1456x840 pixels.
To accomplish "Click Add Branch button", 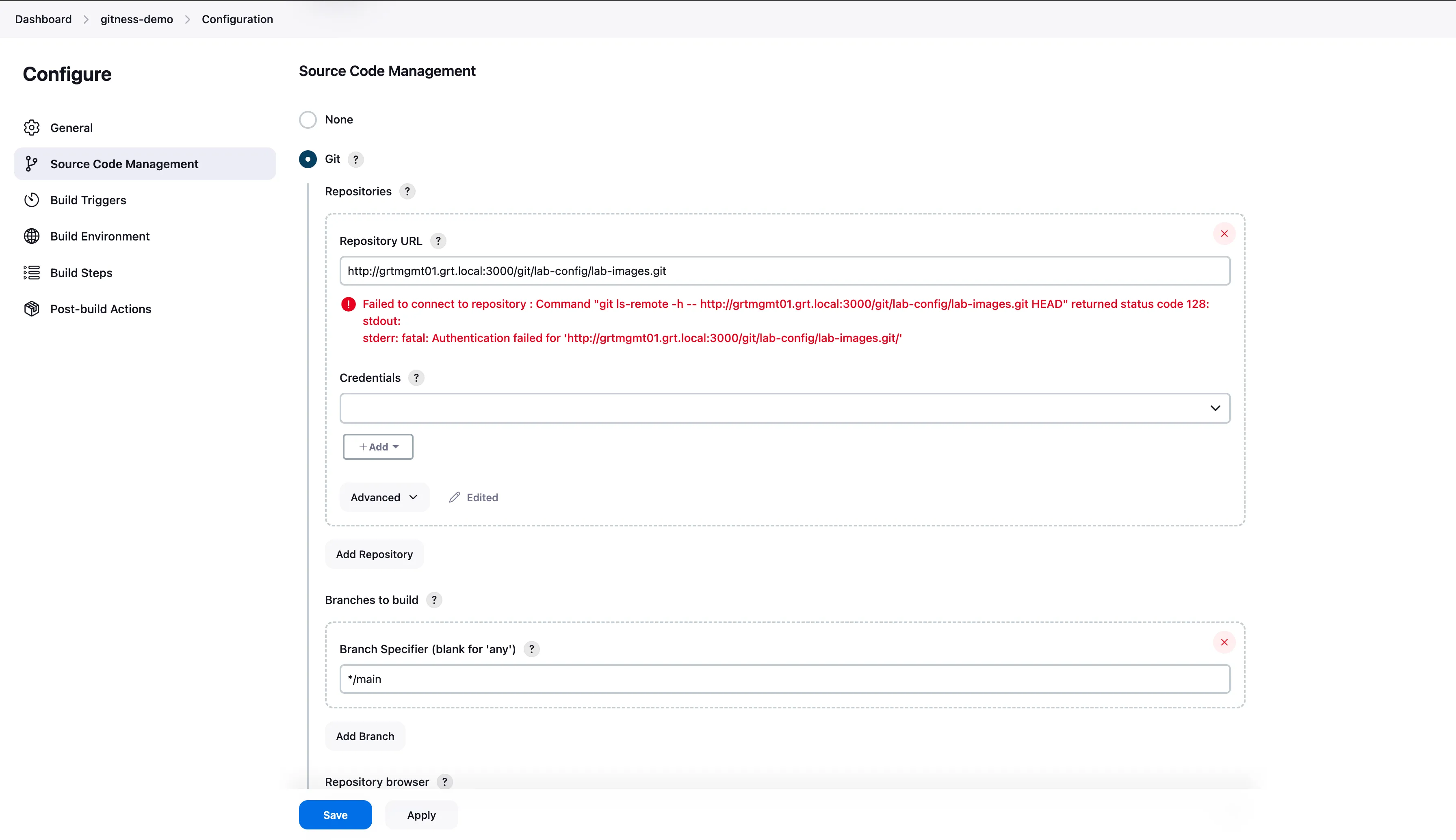I will click(365, 736).
